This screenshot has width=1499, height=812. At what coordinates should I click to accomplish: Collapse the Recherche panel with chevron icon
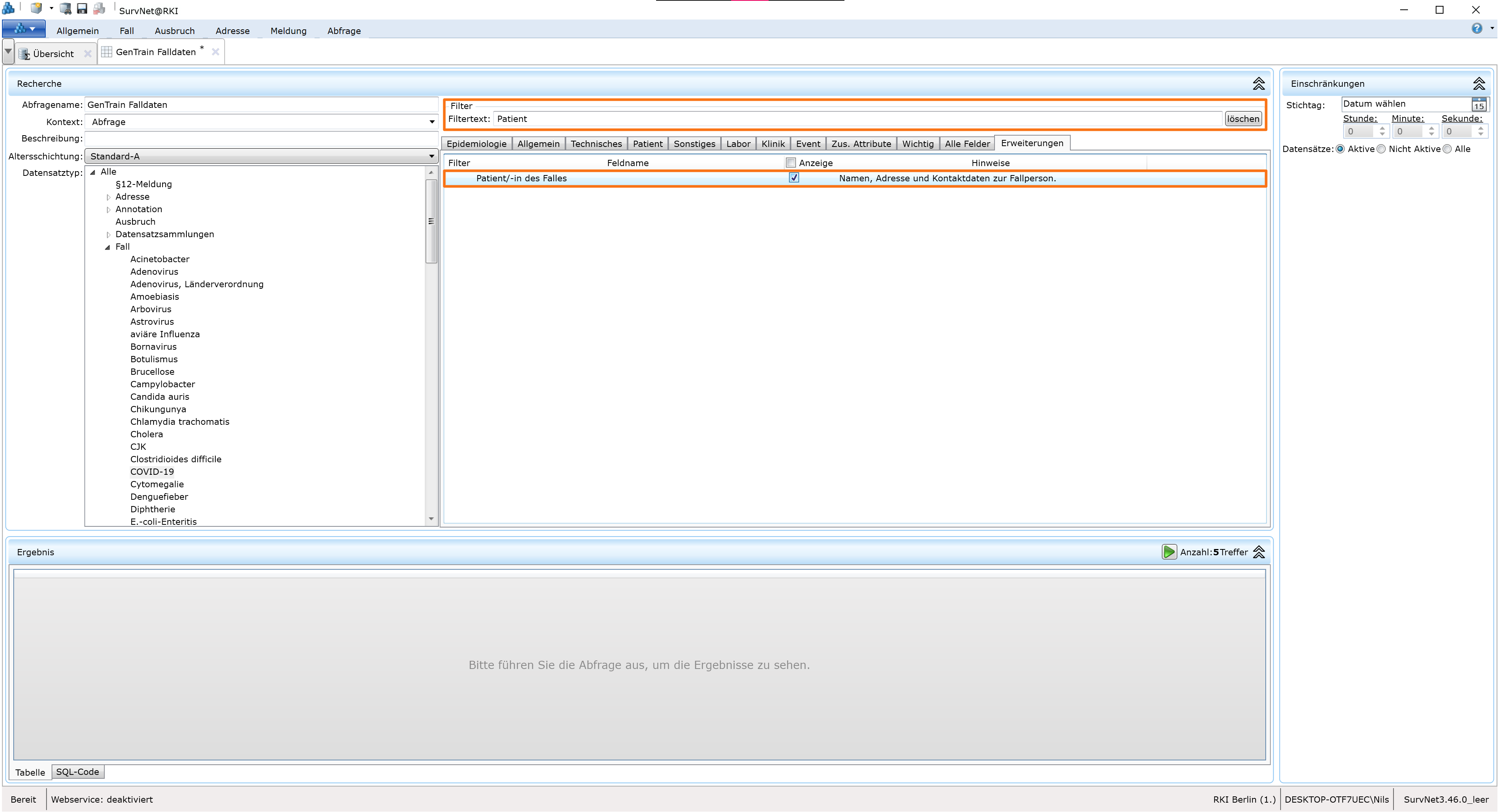pyautogui.click(x=1258, y=84)
